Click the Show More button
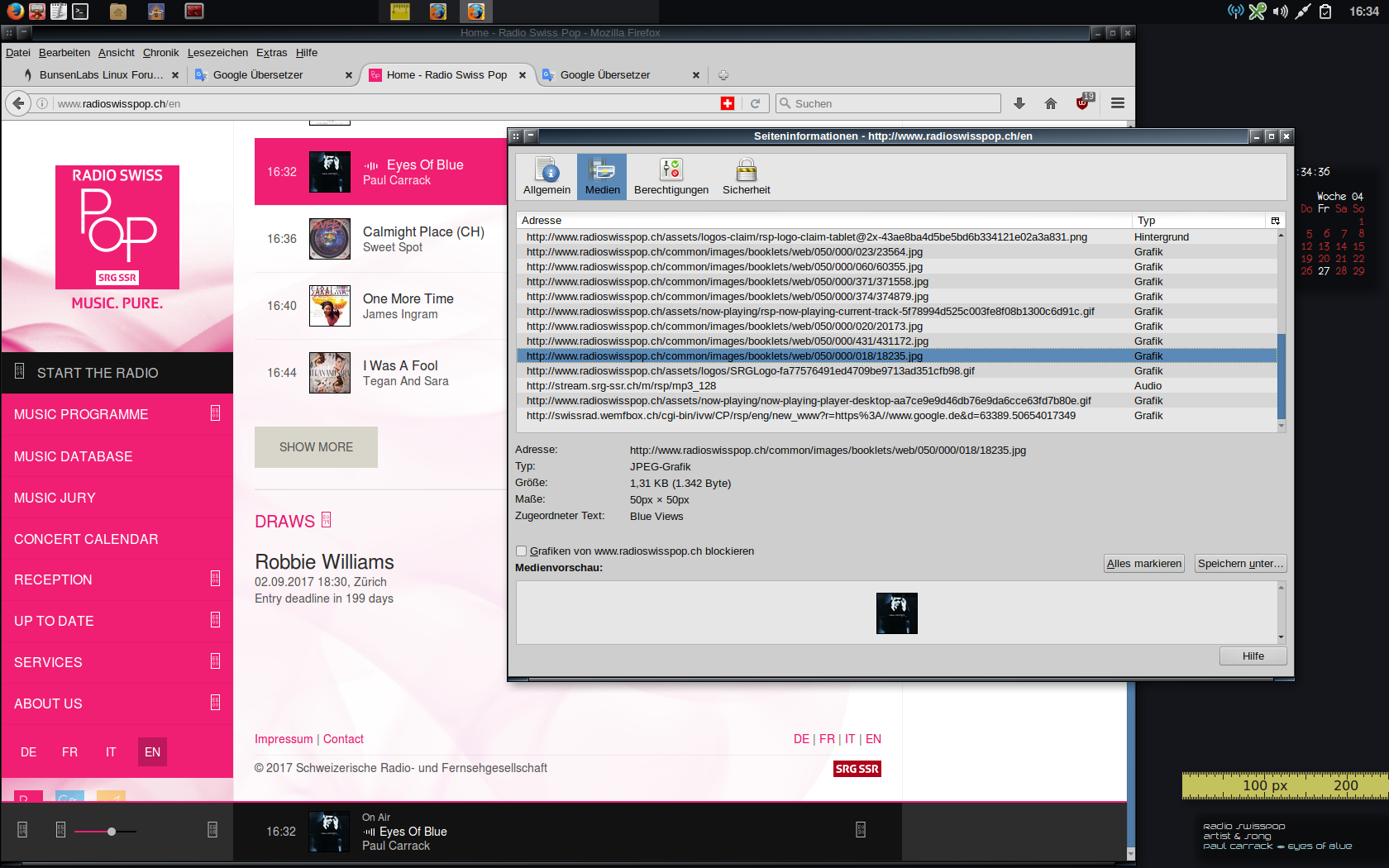 [316, 447]
